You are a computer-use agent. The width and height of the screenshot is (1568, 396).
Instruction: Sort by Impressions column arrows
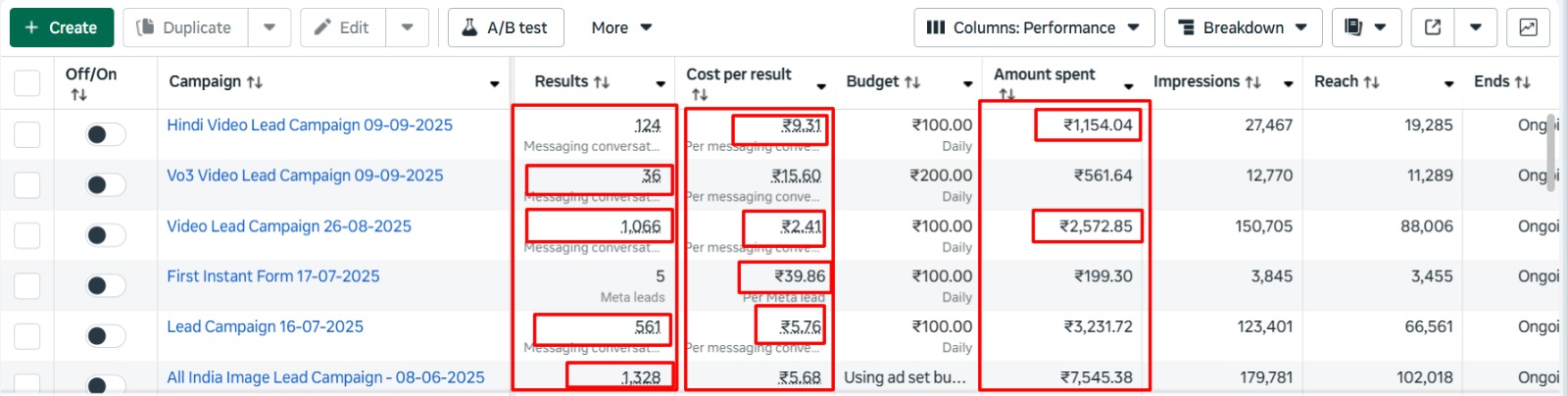pos(1252,82)
